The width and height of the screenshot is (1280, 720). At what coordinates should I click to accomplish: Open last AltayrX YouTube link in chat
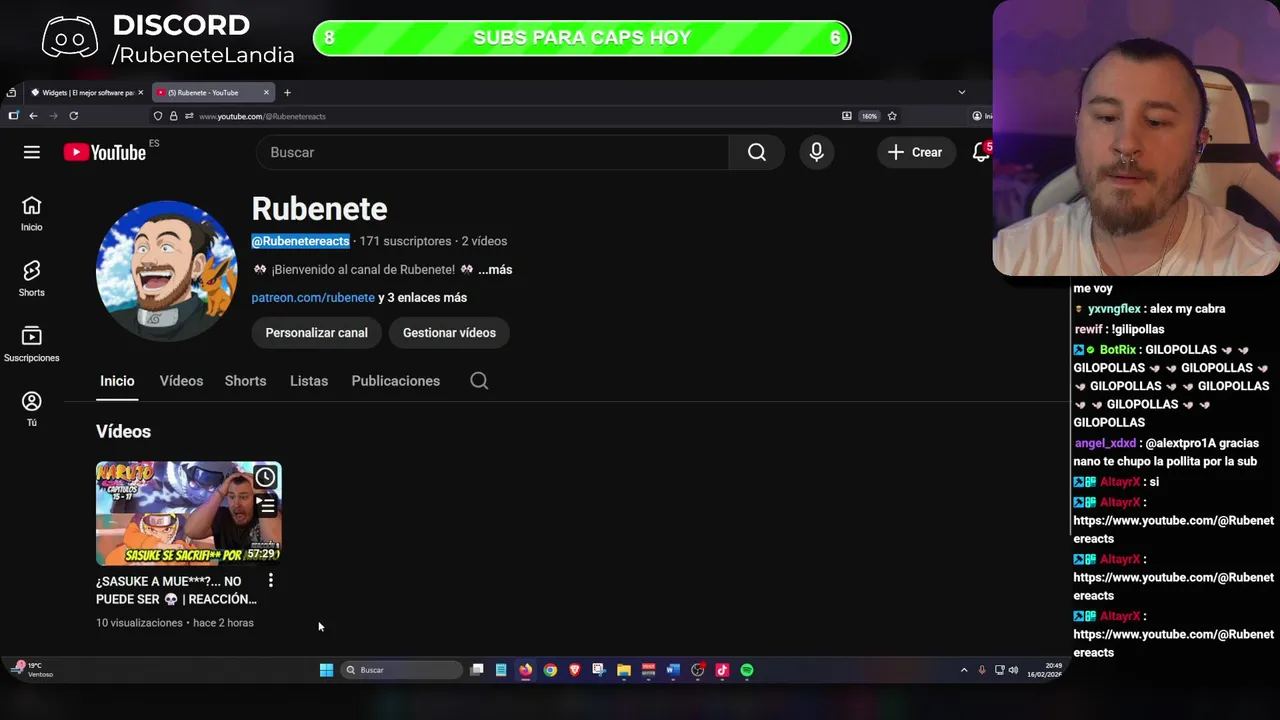tap(1173, 643)
